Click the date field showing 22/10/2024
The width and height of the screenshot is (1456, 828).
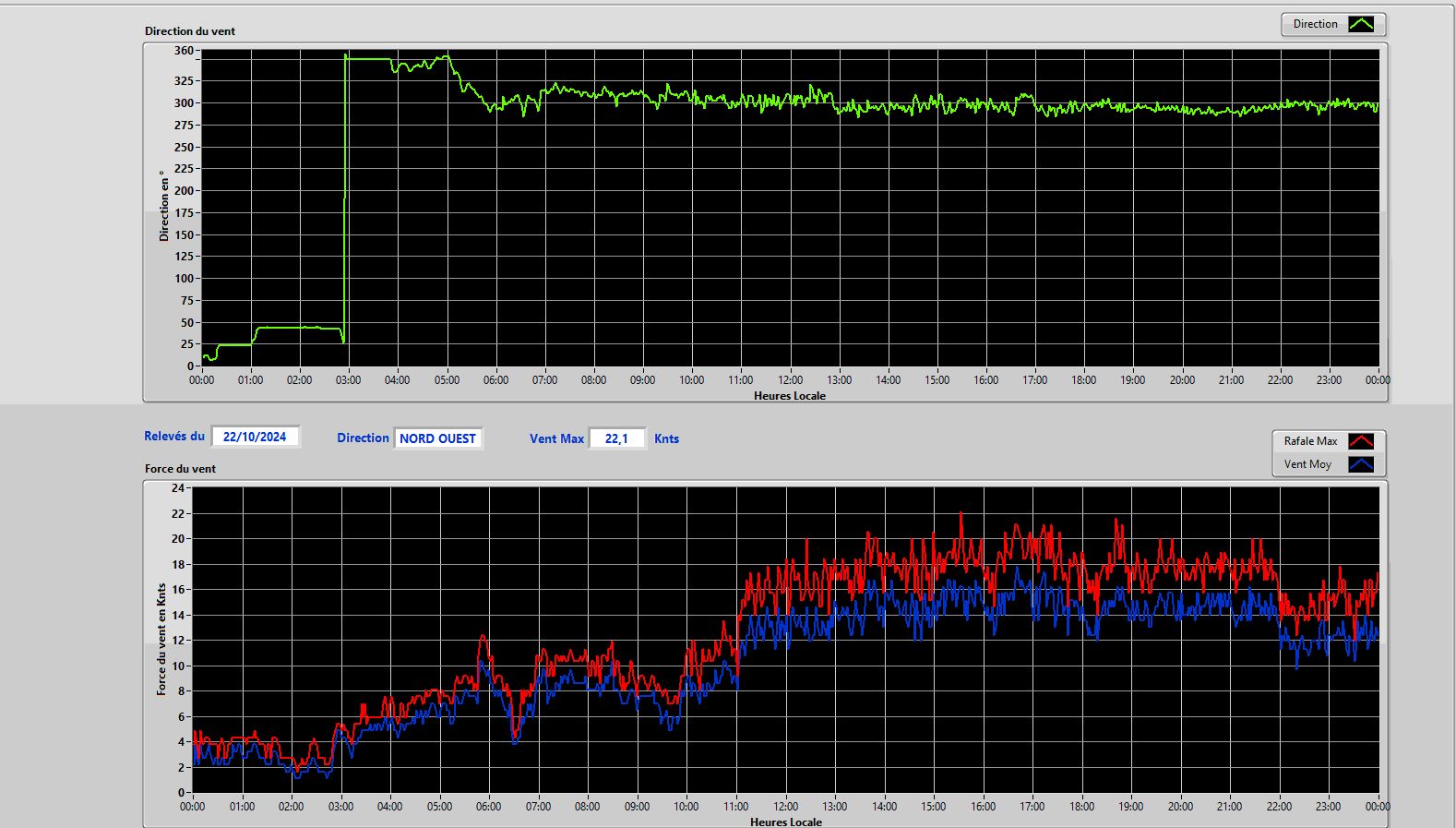(x=256, y=437)
